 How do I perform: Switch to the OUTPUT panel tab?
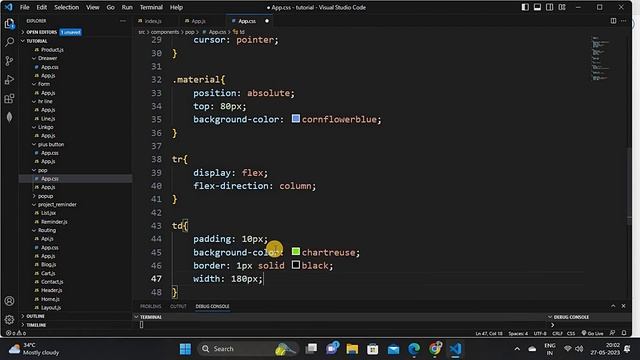point(178,307)
